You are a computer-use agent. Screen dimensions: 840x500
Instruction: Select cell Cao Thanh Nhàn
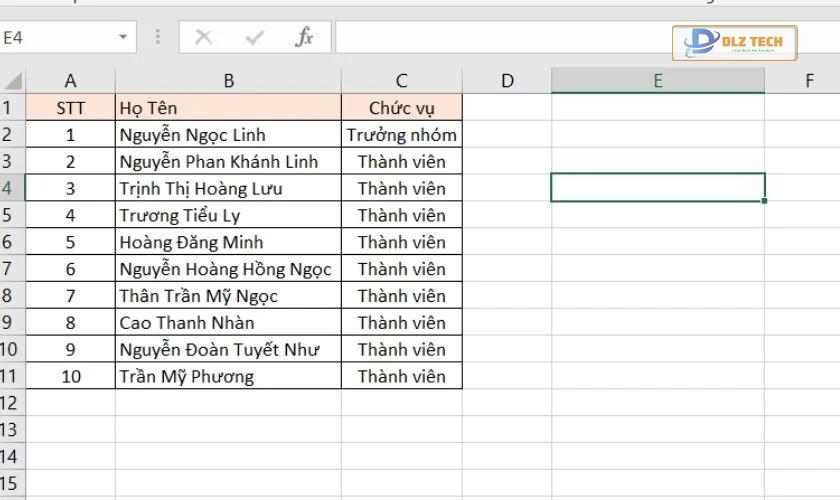coord(228,322)
